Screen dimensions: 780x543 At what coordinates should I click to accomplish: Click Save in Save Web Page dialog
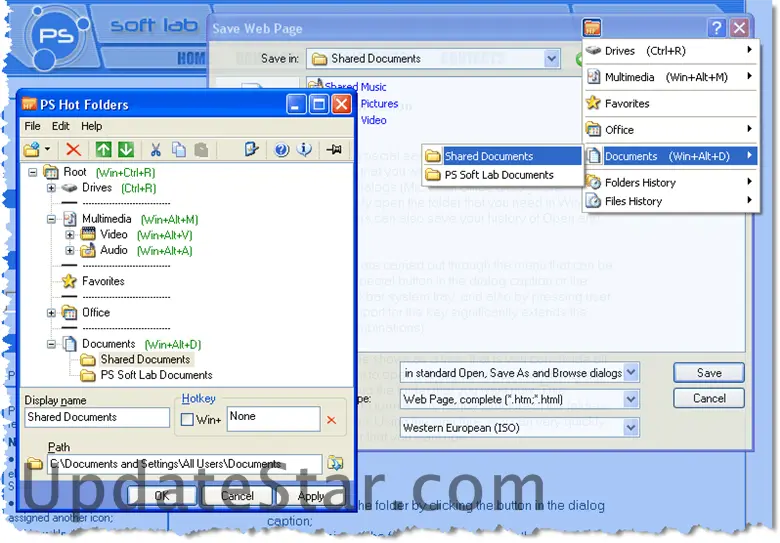coord(709,373)
